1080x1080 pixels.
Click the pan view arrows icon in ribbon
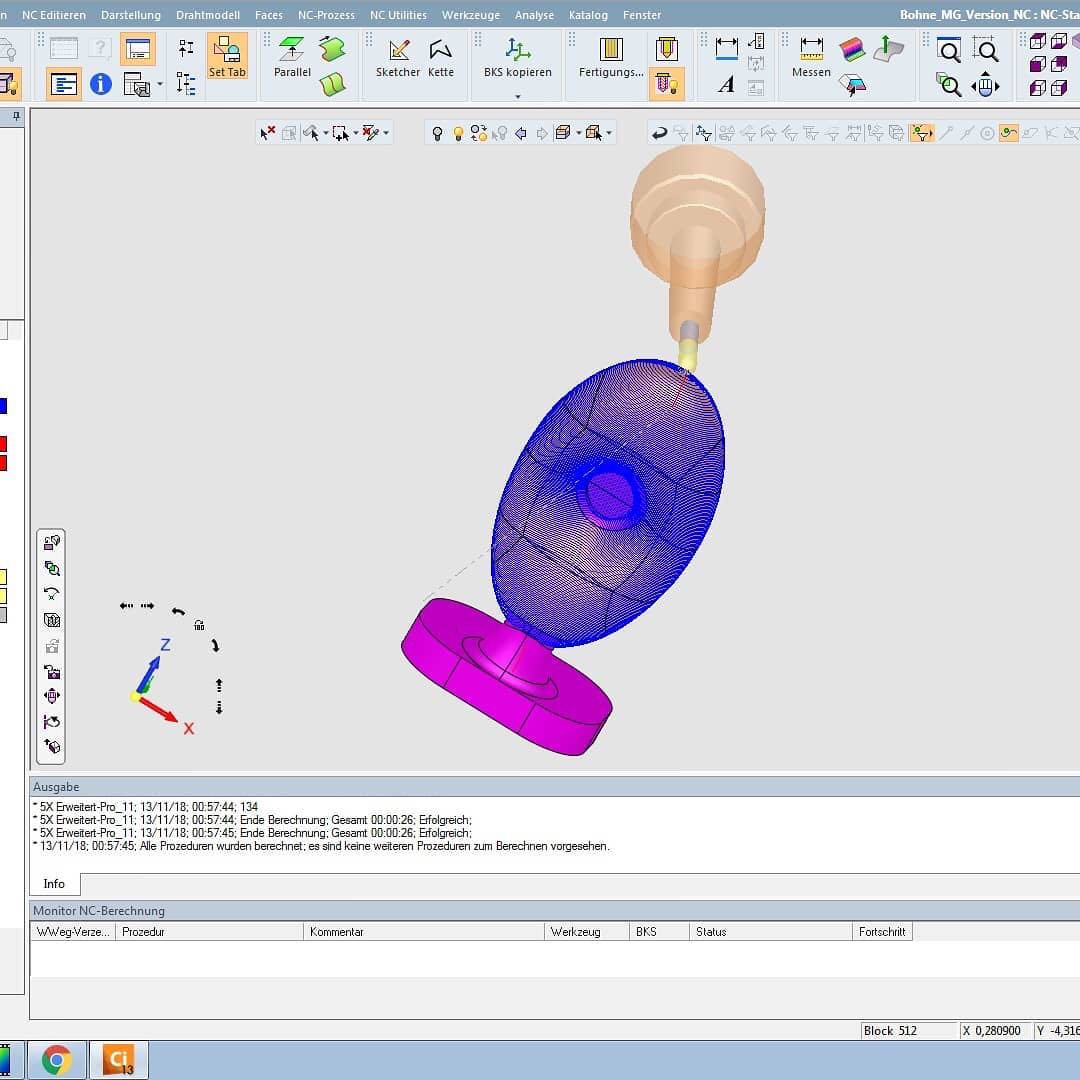(x=985, y=85)
